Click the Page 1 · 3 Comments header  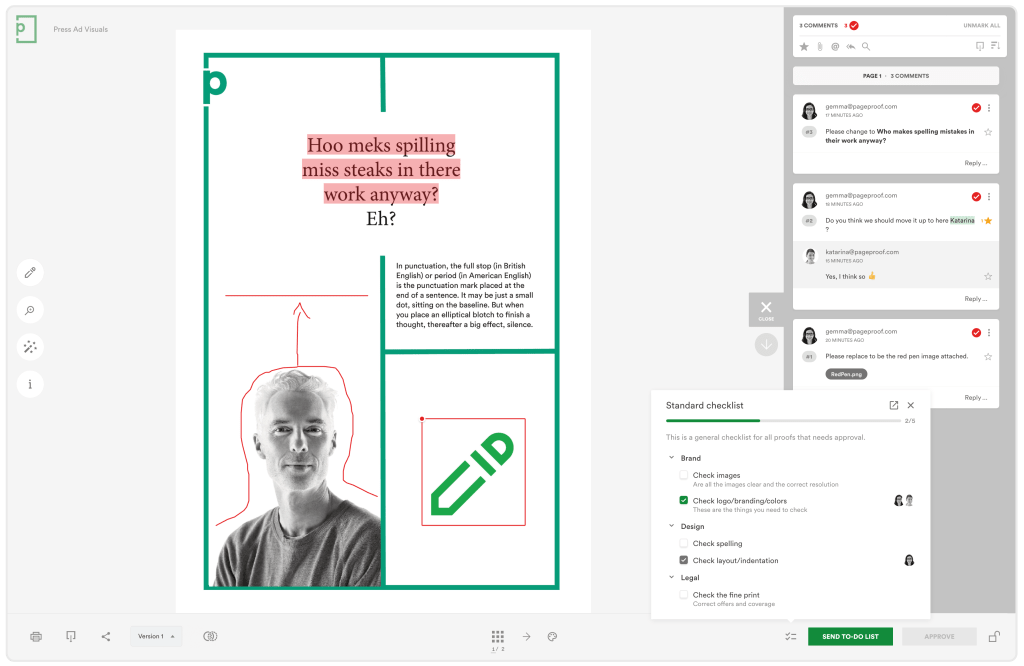tap(895, 76)
